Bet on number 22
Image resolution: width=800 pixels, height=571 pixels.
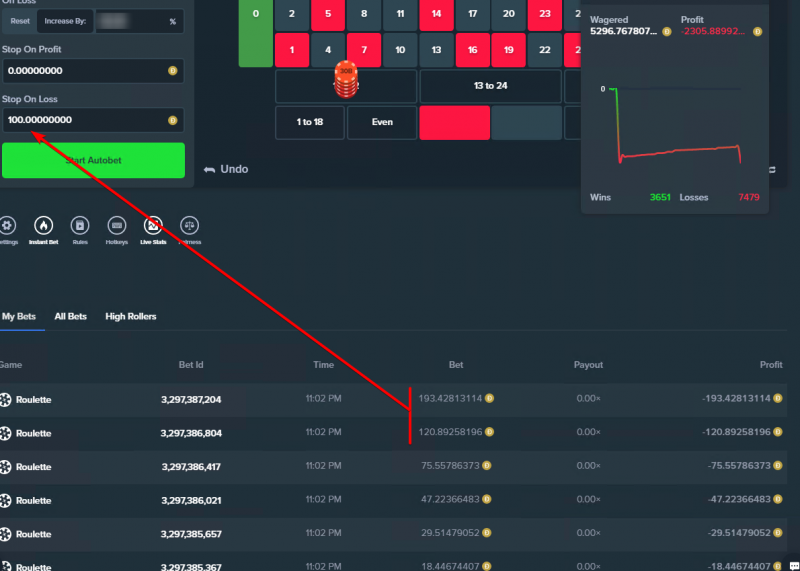[x=545, y=50]
